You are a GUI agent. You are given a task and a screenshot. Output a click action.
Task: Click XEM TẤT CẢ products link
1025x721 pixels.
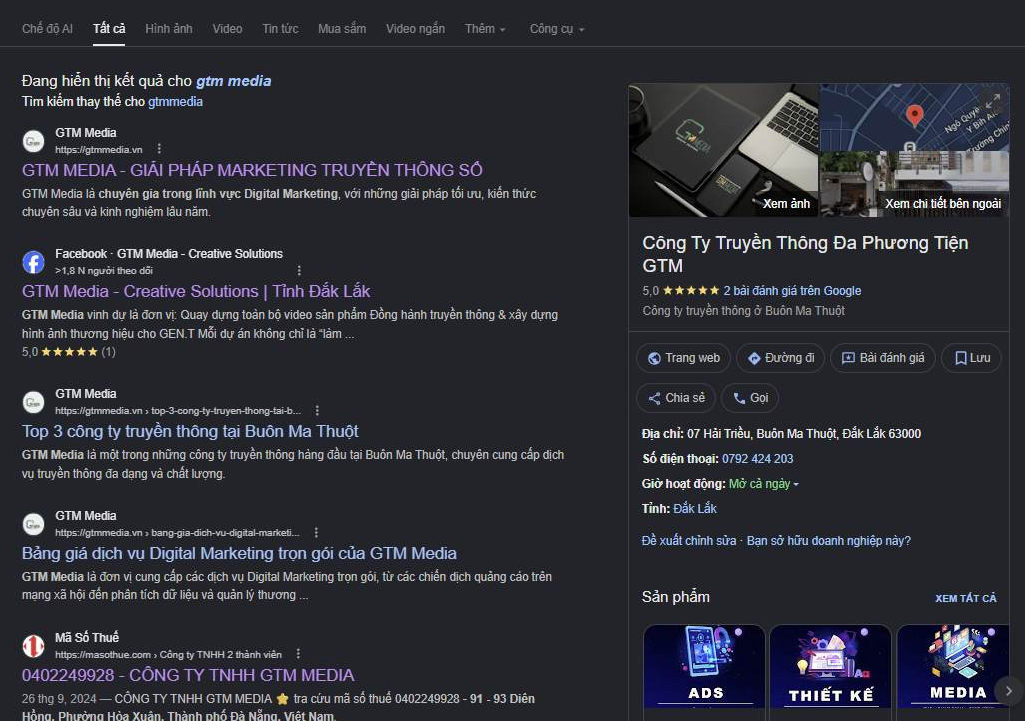pyautogui.click(x=966, y=598)
